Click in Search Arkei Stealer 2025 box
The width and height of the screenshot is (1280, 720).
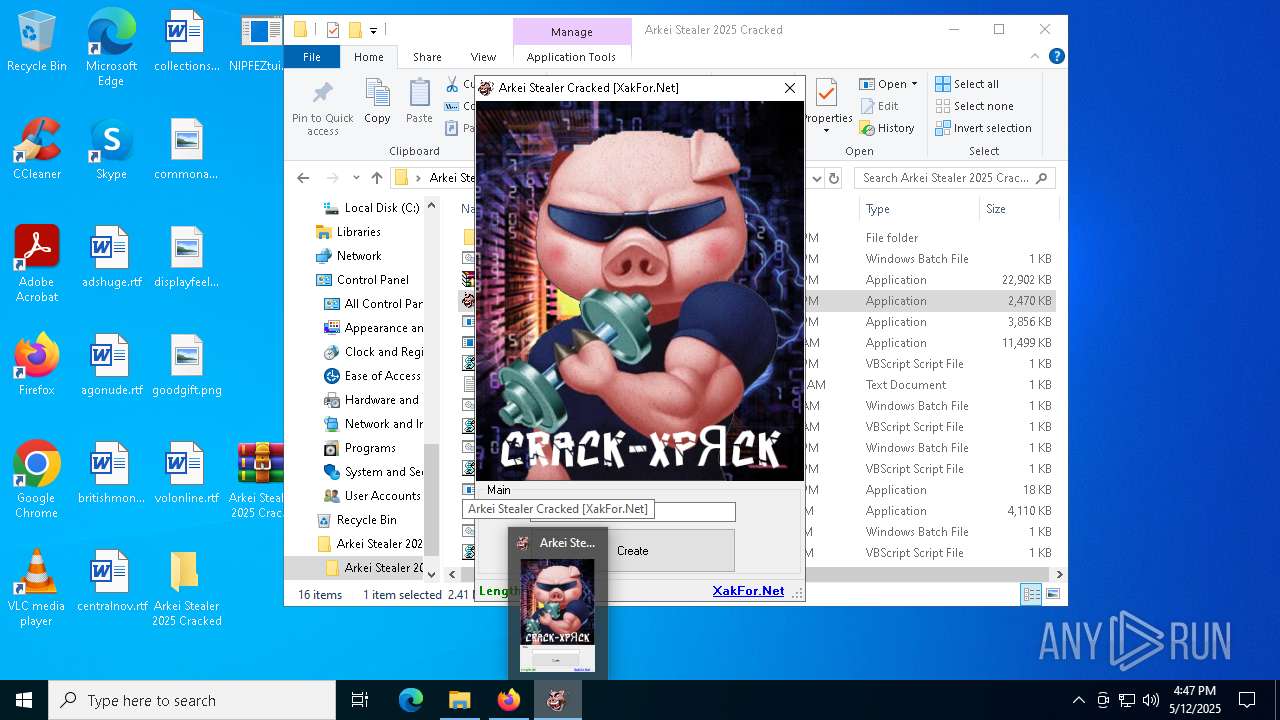955,178
